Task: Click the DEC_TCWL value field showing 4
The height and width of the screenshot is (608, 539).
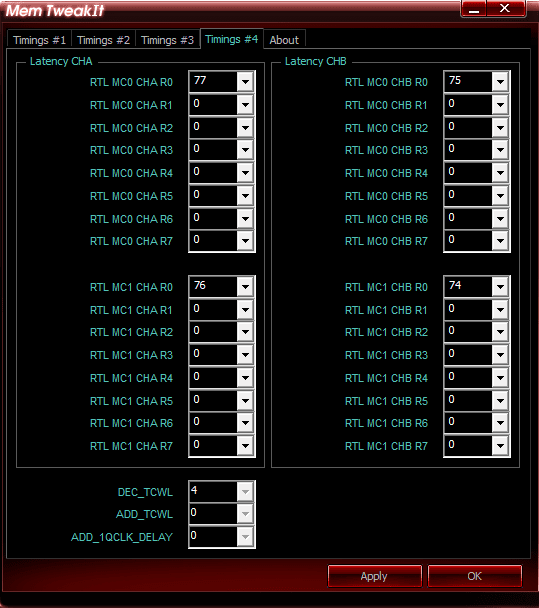Action: point(213,492)
